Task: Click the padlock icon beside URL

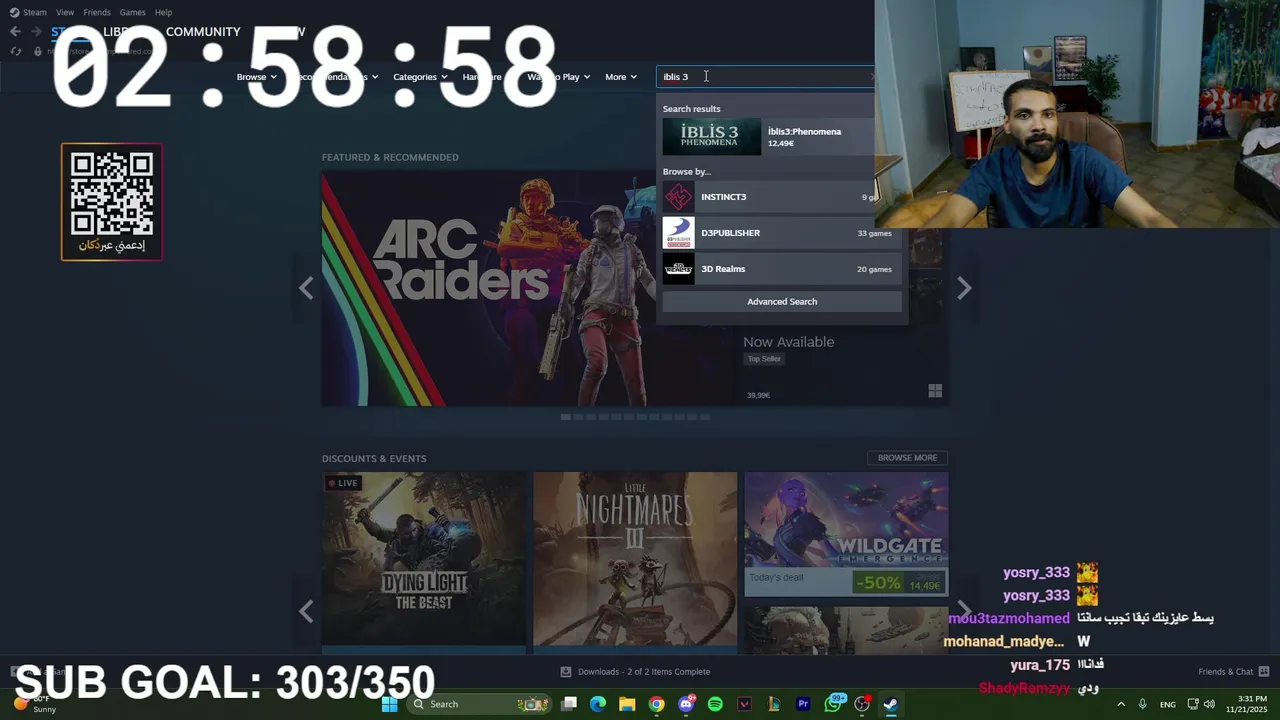Action: (38, 51)
